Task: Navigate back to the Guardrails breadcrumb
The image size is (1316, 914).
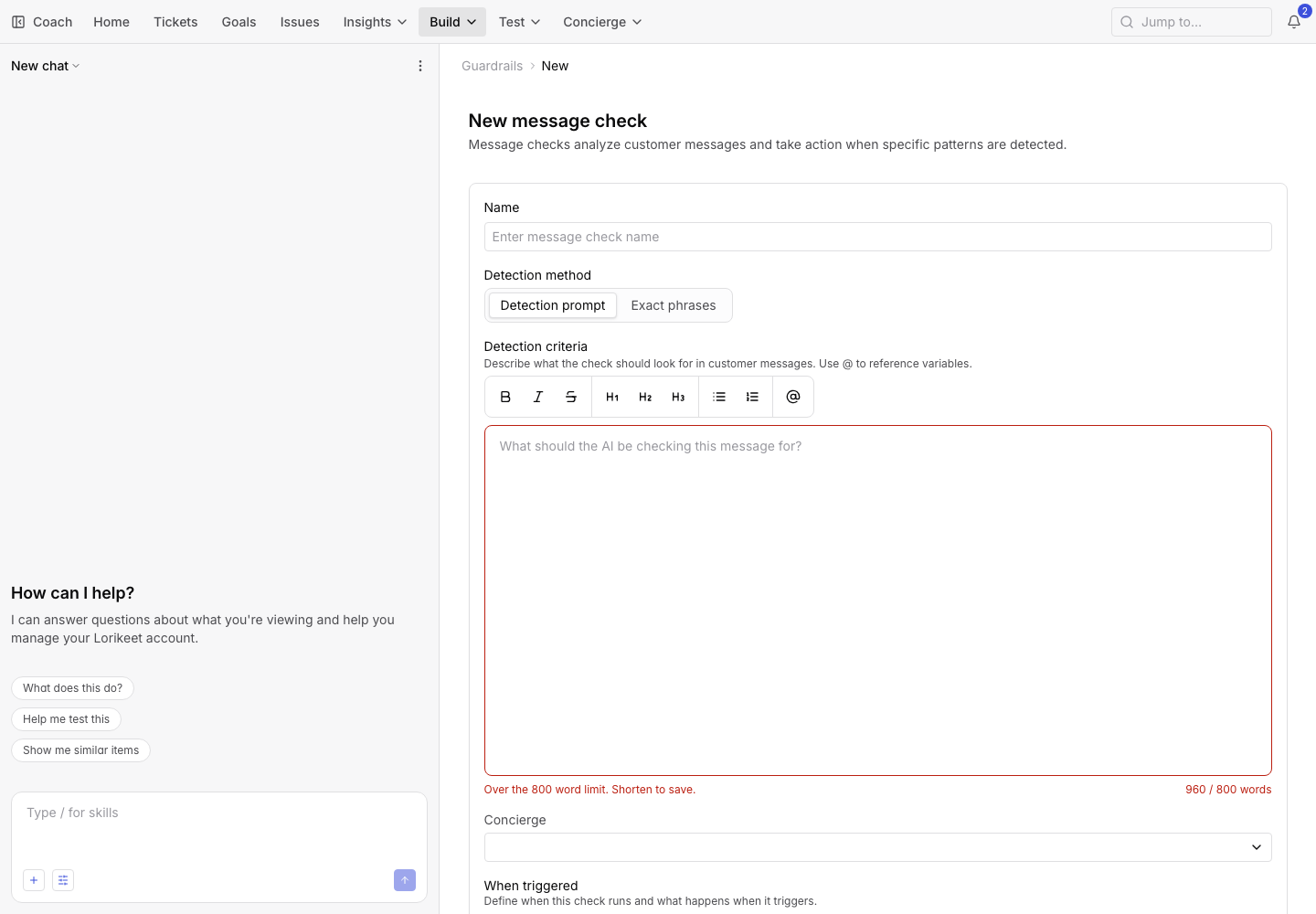Action: pos(493,66)
